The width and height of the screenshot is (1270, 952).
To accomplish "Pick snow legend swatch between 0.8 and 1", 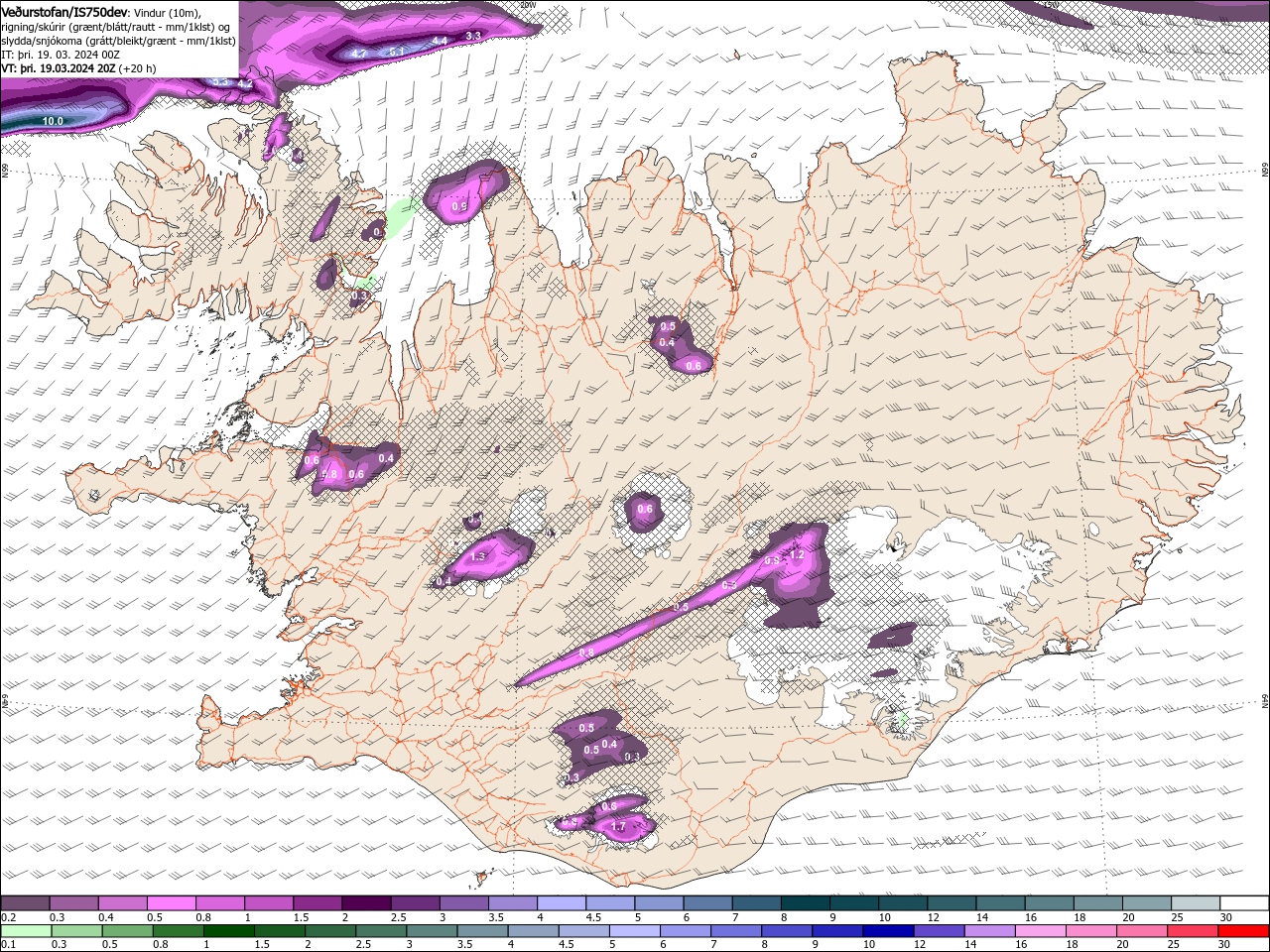I will coord(219,904).
